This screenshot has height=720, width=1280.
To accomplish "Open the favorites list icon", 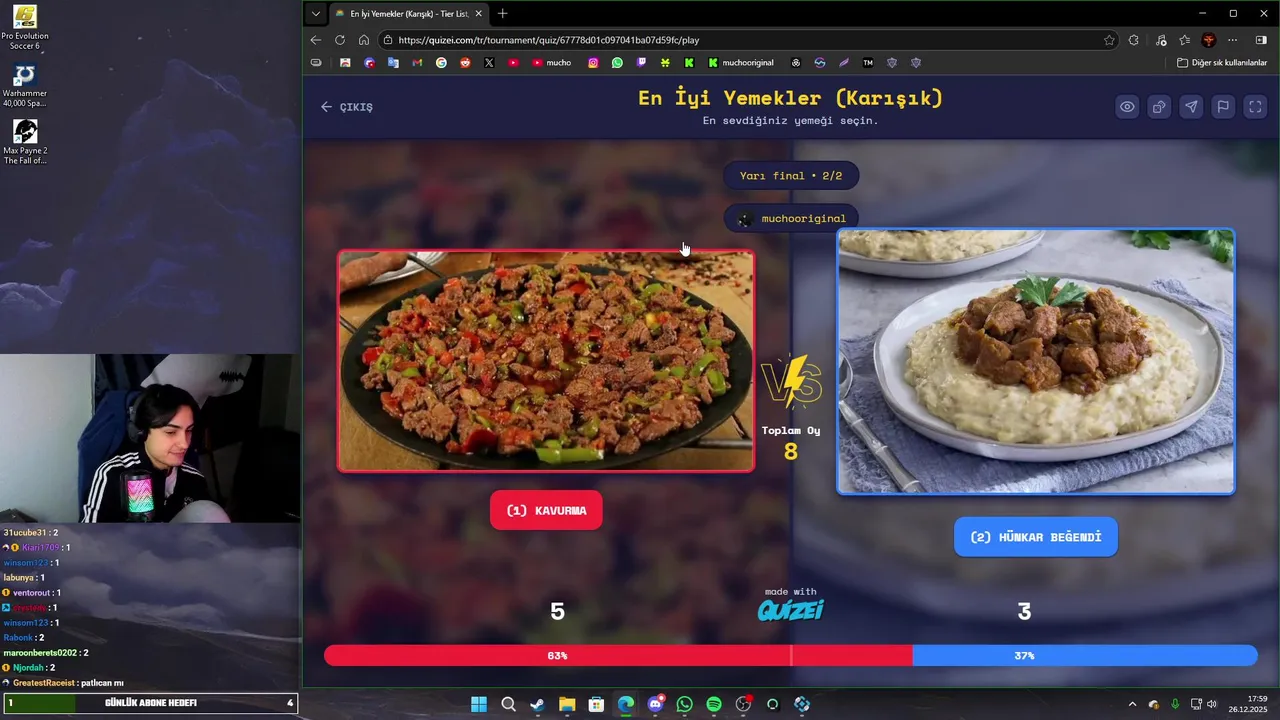I will coord(1185,40).
